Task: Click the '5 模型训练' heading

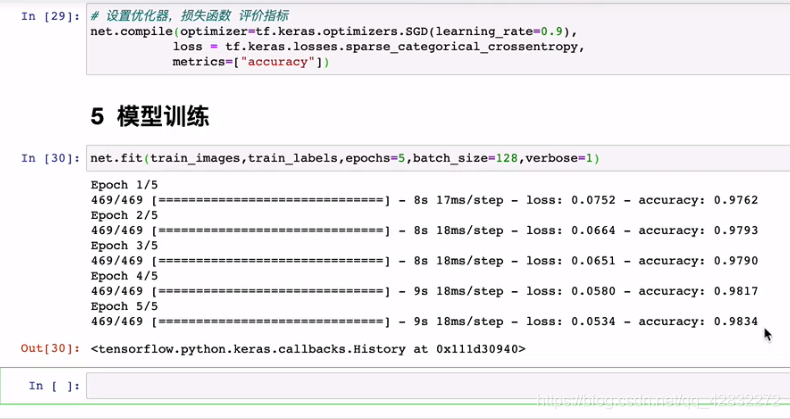Action: pyautogui.click(x=150, y=117)
